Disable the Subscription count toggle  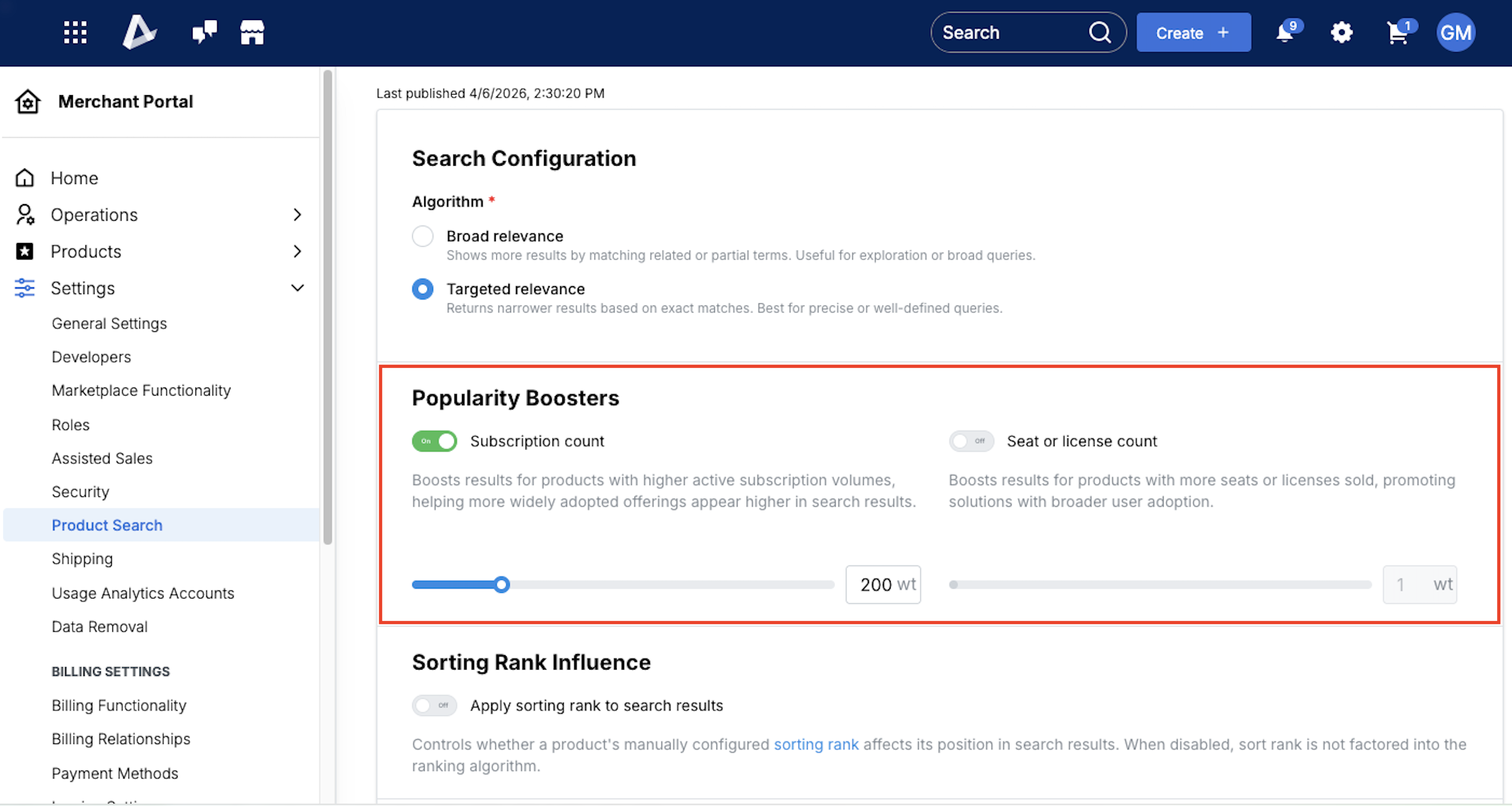434,441
